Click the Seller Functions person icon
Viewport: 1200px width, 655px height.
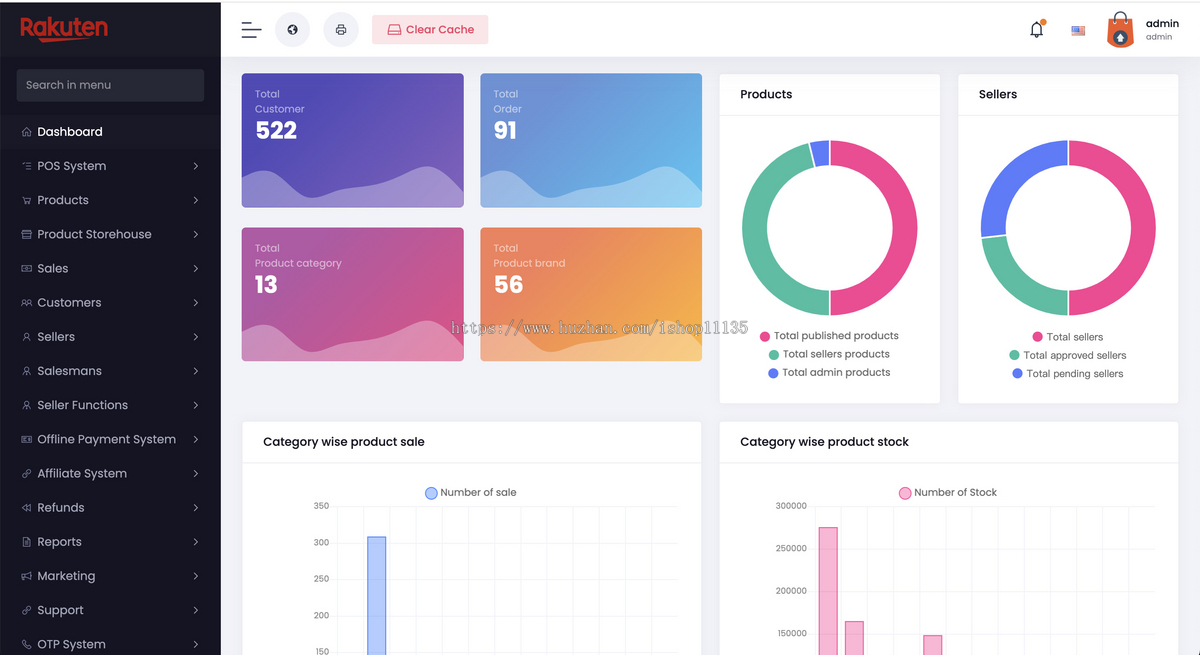pyautogui.click(x=27, y=405)
